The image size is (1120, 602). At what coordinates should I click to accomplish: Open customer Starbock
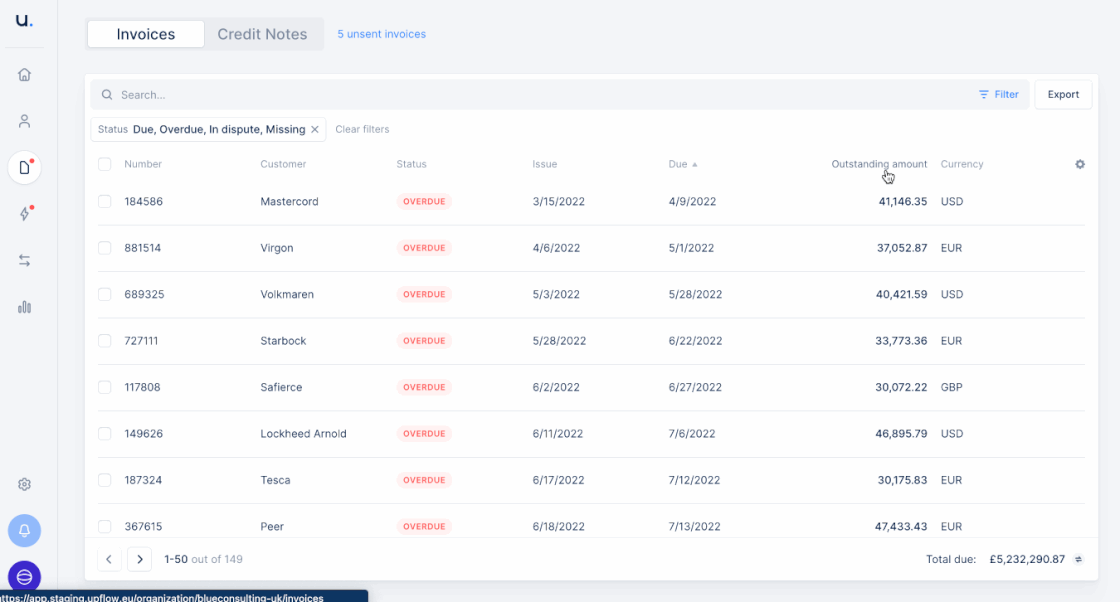point(283,341)
